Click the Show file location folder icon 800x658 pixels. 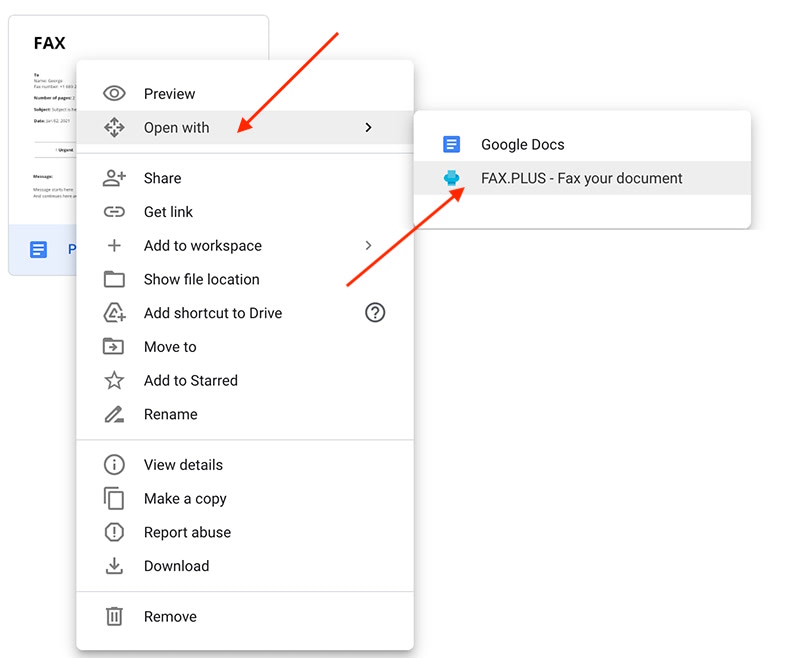pyautogui.click(x=114, y=280)
